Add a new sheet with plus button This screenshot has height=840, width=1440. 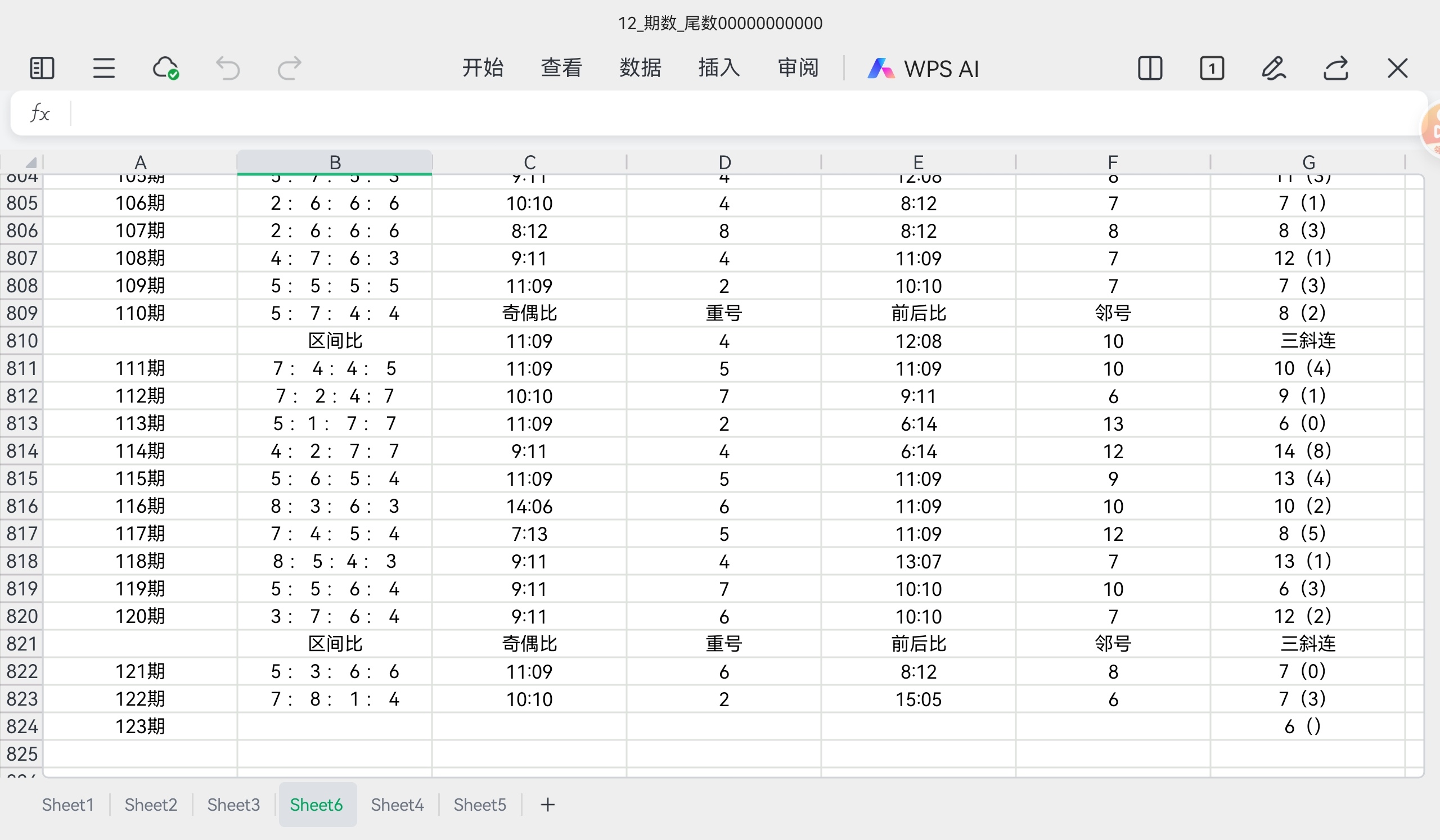pos(547,805)
